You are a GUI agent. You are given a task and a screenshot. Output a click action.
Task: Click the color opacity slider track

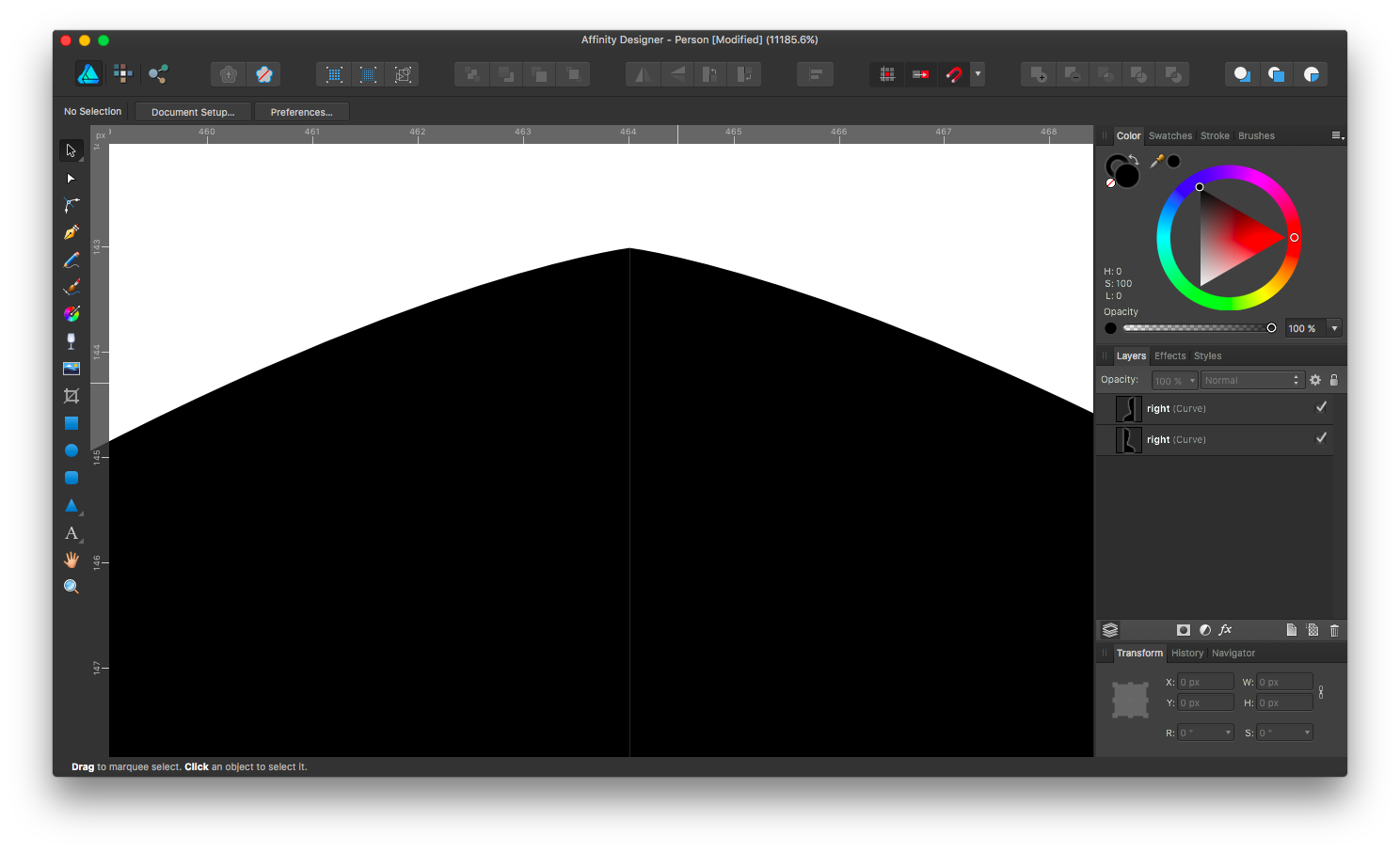coord(1195,328)
